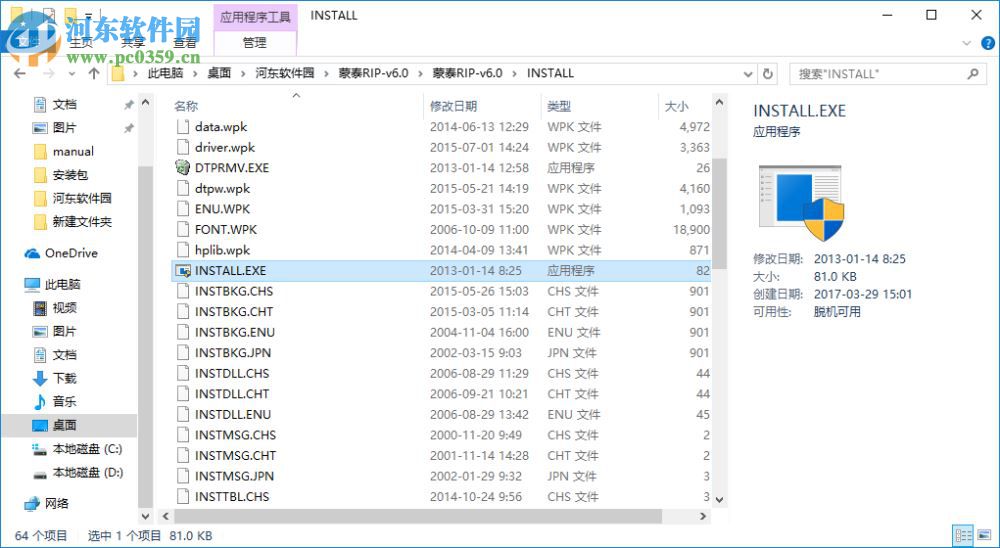Image resolution: width=1000 pixels, height=548 pixels.
Task: Open the help question mark icon
Action: point(987,43)
